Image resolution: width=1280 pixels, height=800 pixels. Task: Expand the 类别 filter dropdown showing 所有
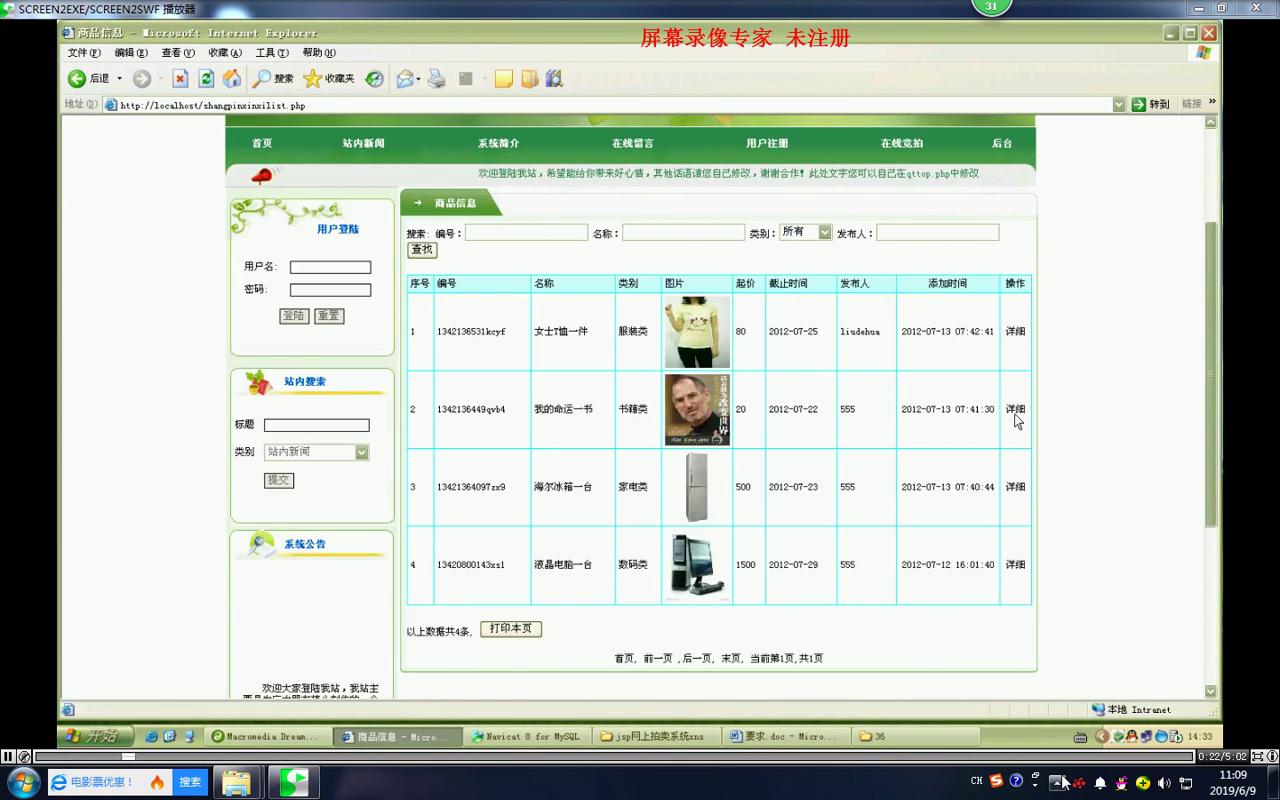[x=825, y=232]
